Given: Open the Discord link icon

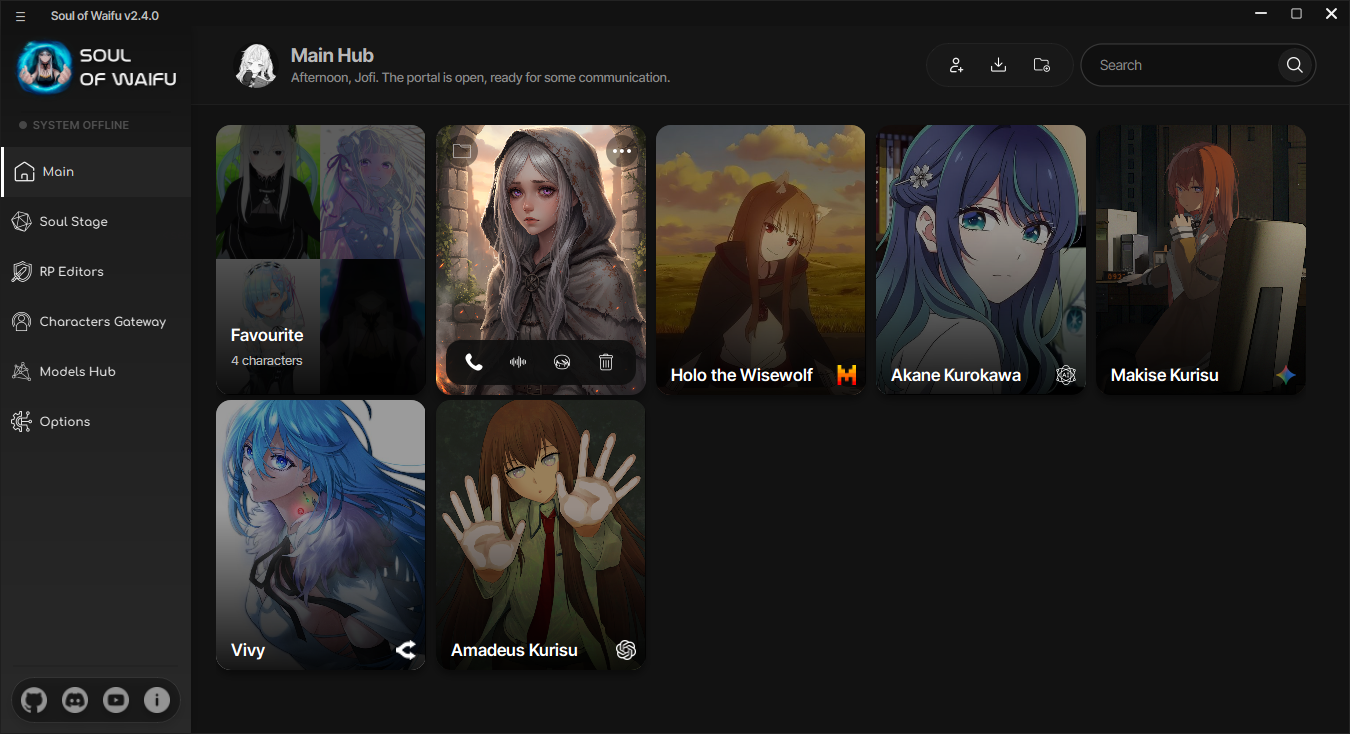Looking at the screenshot, I should [x=75, y=700].
